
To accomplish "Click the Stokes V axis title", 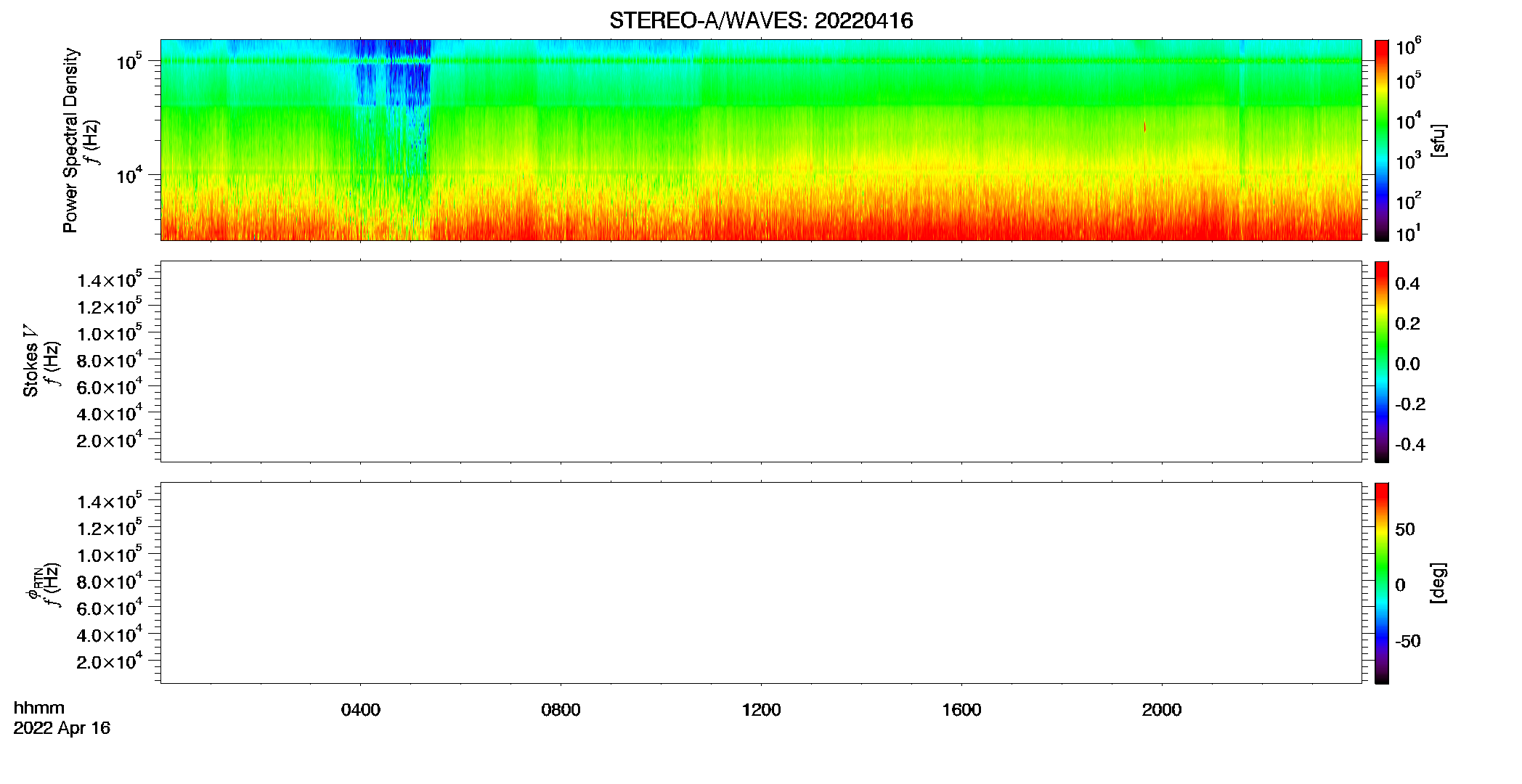I will click(x=31, y=361).
